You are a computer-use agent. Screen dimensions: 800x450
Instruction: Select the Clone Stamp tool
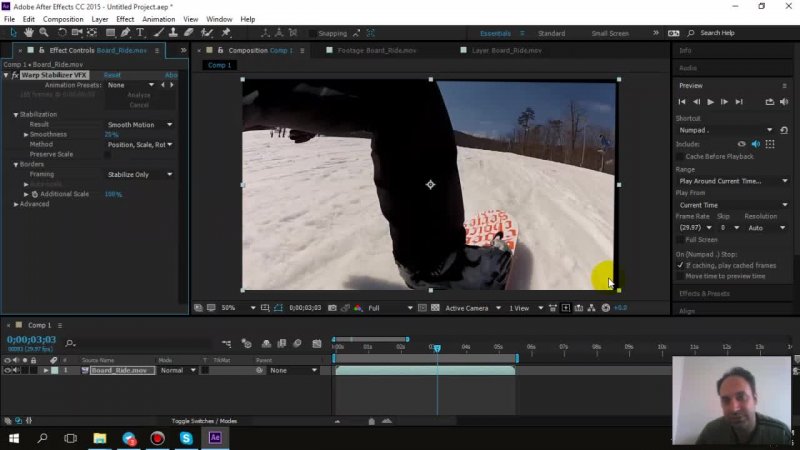point(171,33)
